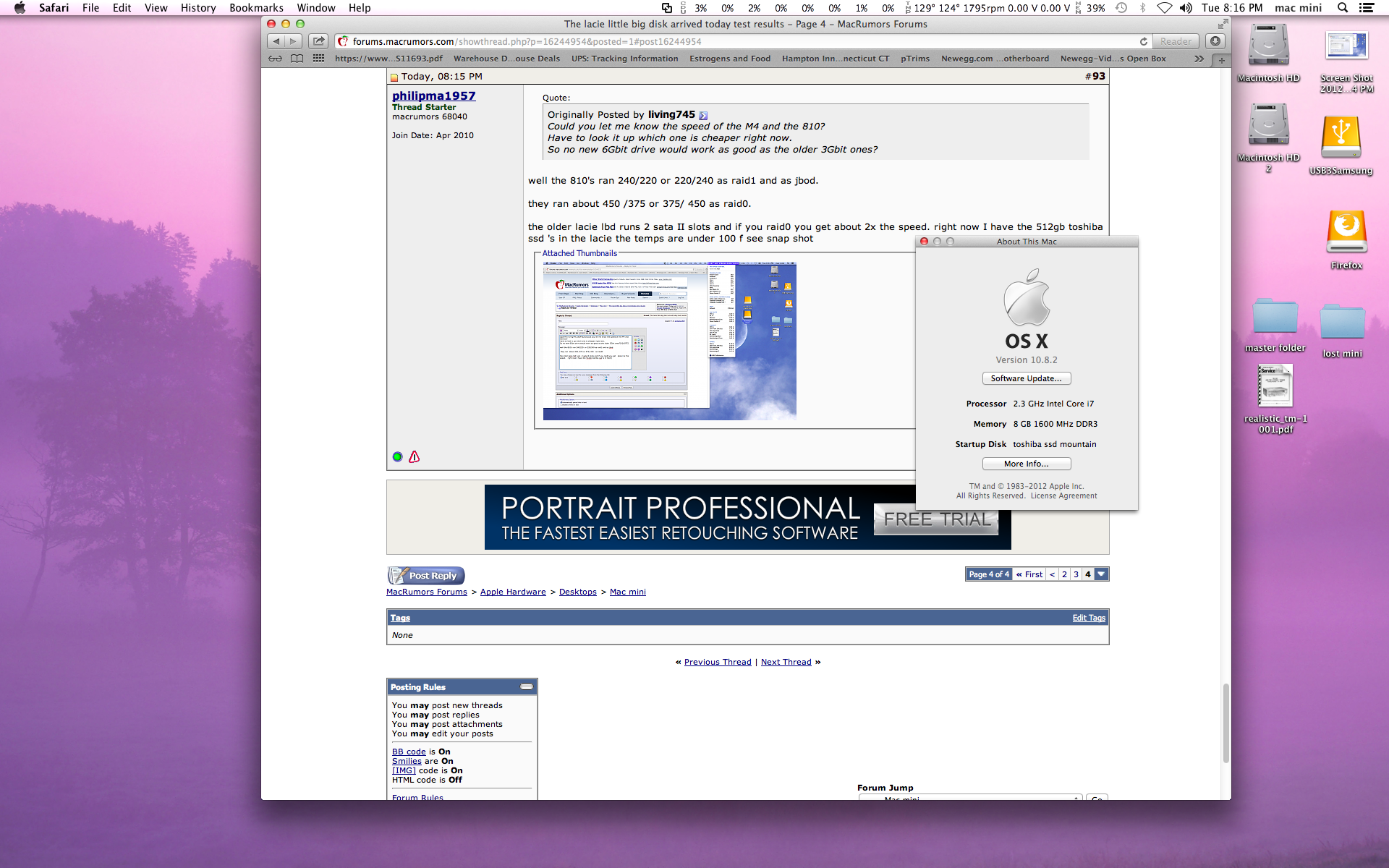Report the post with the red triangle icon
This screenshot has width=1389, height=868.
[414, 456]
